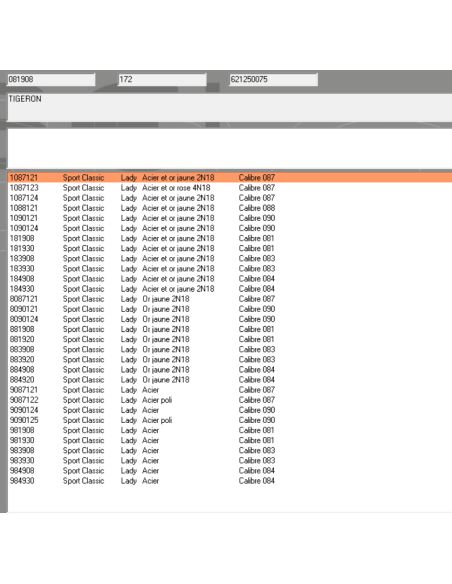The width and height of the screenshot is (452, 584).
Task: Click the input field containing 172
Action: coord(162,79)
